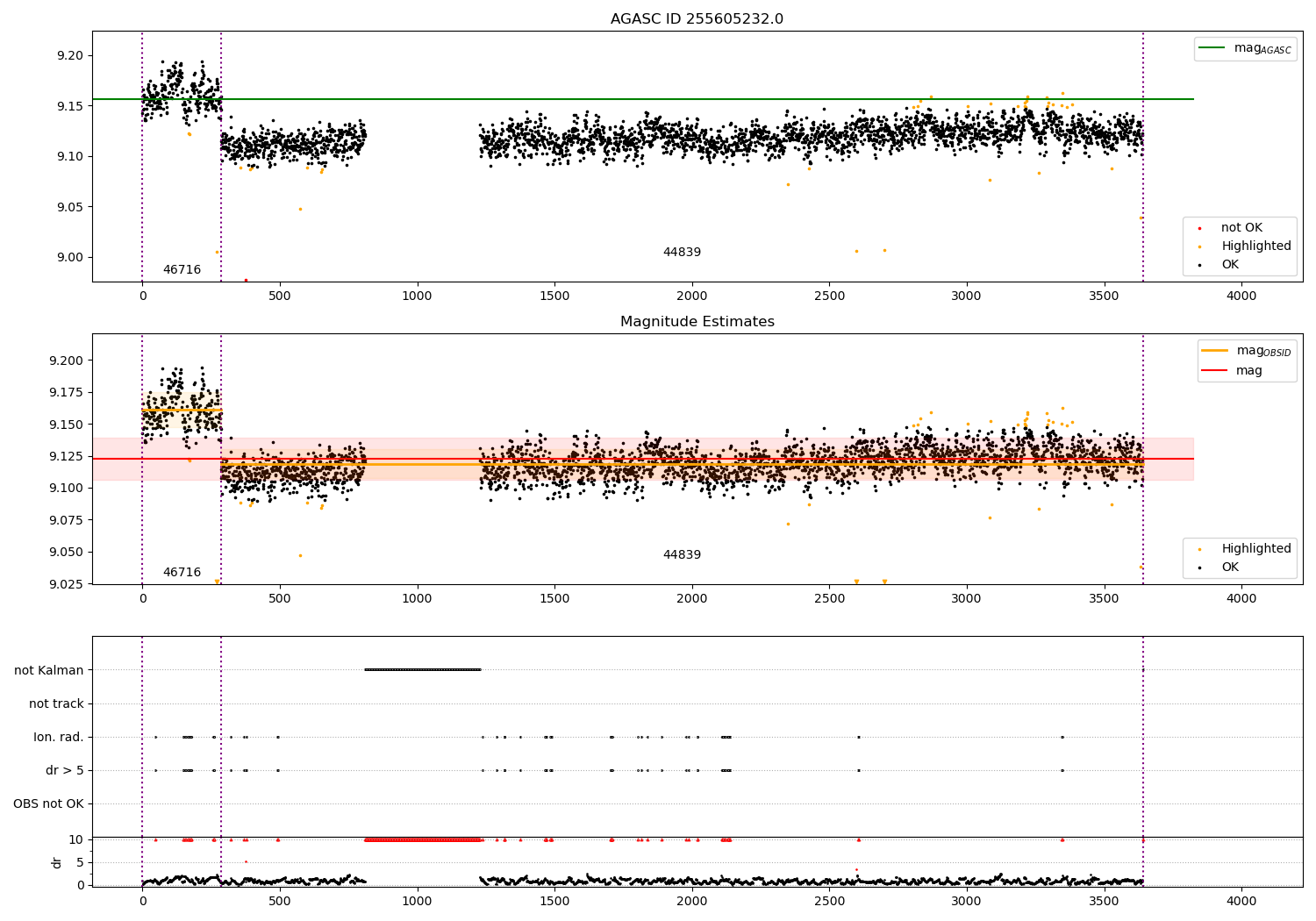Click the 46716 obsid label in top plot
Viewport: 1316px width, 921px height.
point(182,270)
